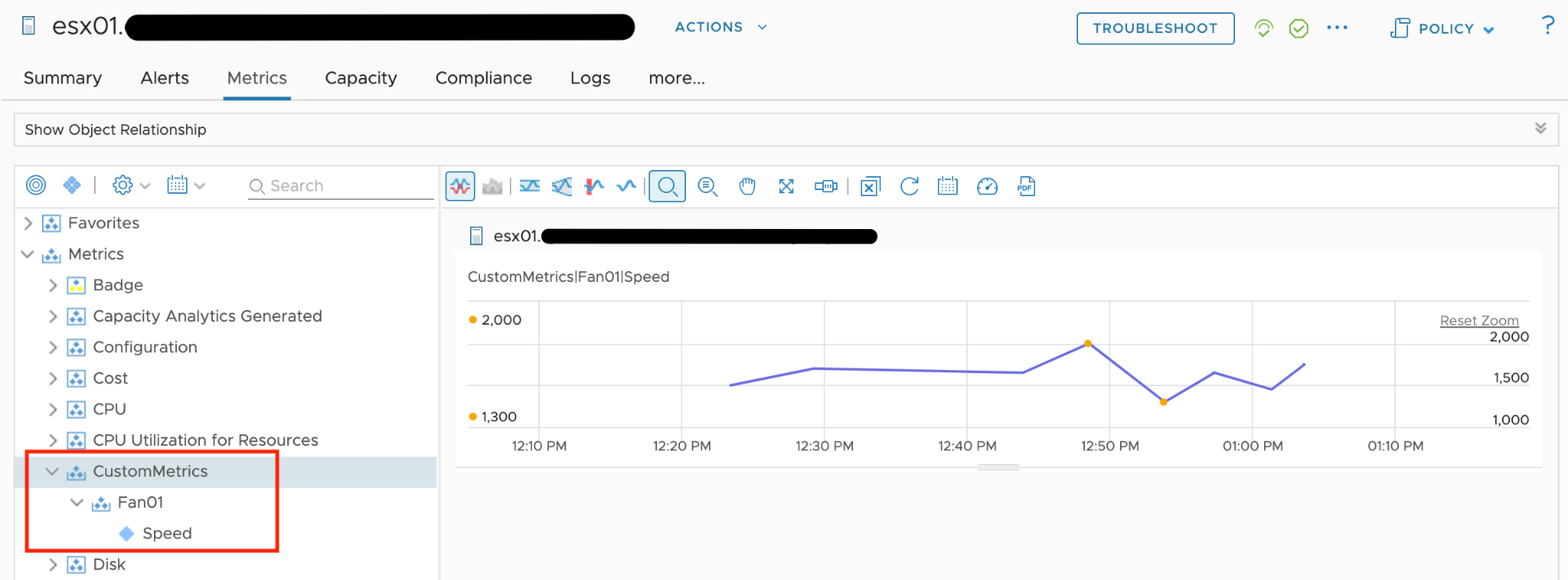The height and width of the screenshot is (580, 1568).
Task: Expand the Cost metrics group
Action: [x=53, y=378]
